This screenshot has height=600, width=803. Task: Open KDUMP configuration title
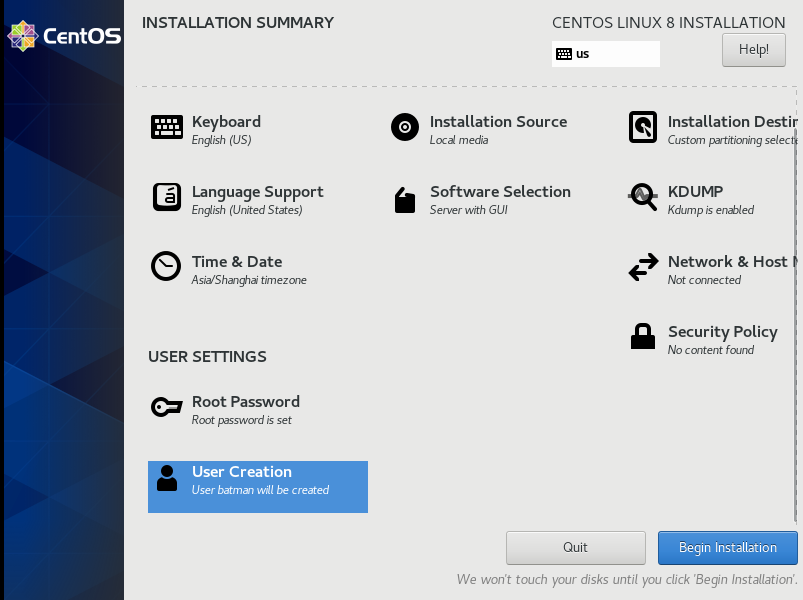[695, 191]
